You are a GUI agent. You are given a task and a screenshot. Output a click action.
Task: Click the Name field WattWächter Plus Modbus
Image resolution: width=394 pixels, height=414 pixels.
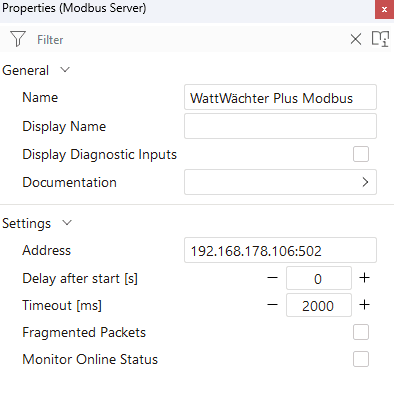(280, 97)
